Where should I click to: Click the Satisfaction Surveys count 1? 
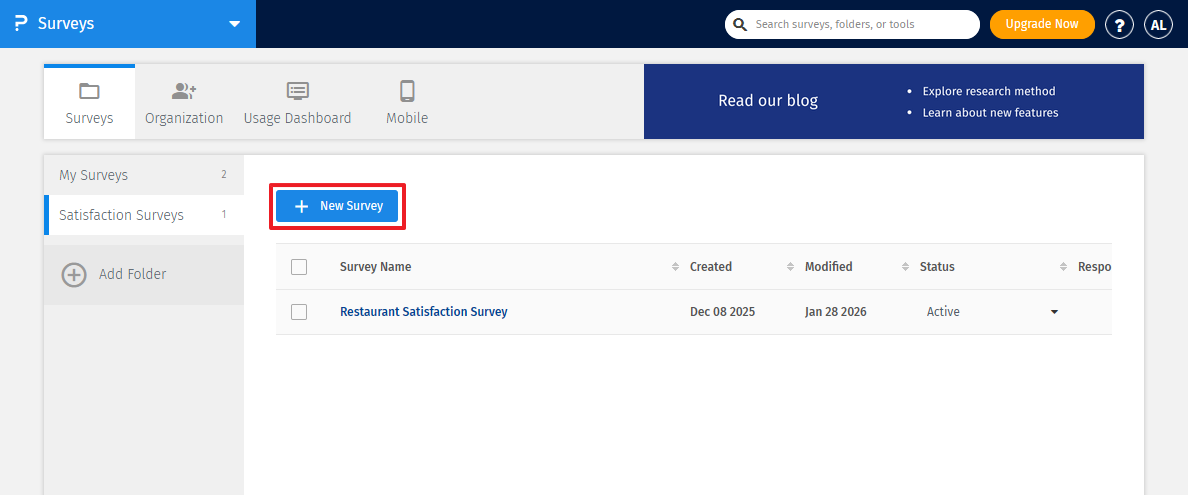tap(224, 215)
